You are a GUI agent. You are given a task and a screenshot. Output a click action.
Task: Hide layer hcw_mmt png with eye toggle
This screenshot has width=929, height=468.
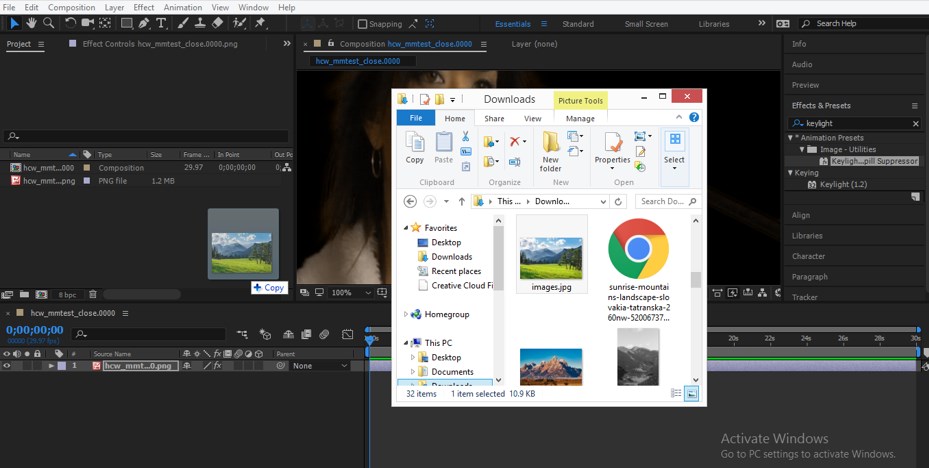pyautogui.click(x=7, y=366)
